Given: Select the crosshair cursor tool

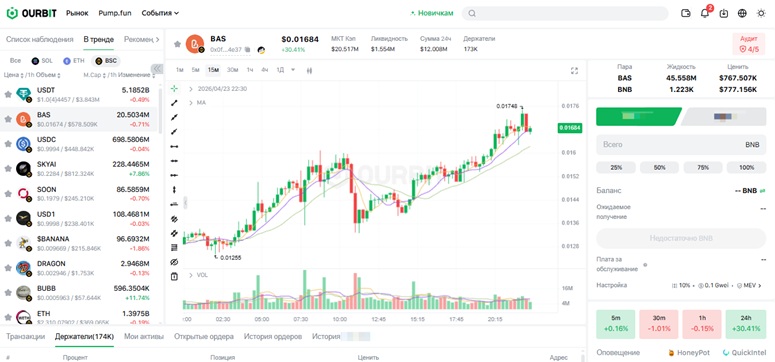Looking at the screenshot, I should [x=174, y=89].
